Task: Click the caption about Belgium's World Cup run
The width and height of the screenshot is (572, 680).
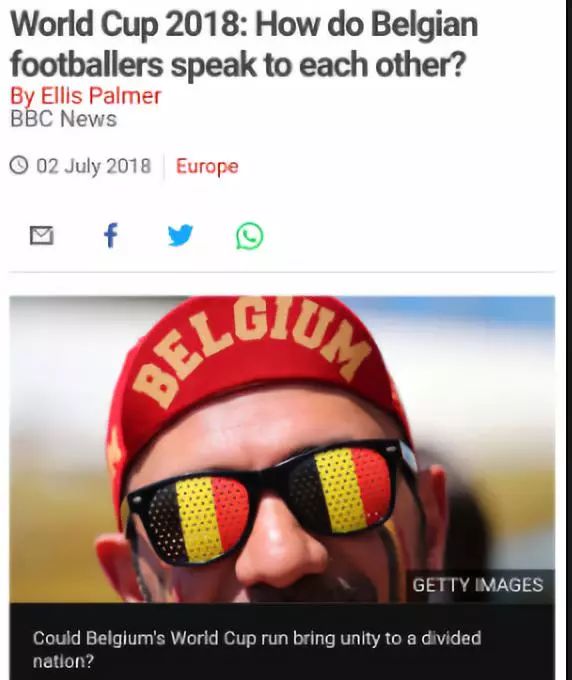Action: click(x=257, y=649)
